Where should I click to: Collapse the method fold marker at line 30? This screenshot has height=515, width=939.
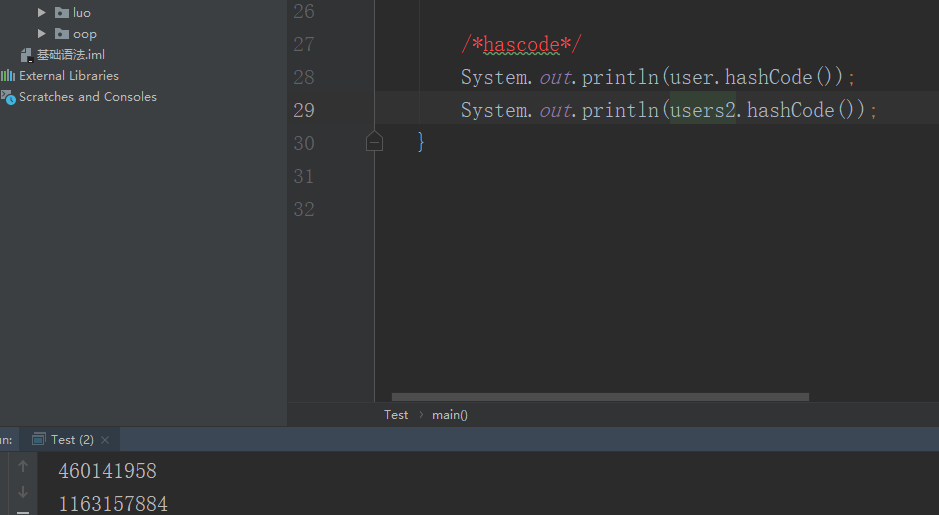374,142
